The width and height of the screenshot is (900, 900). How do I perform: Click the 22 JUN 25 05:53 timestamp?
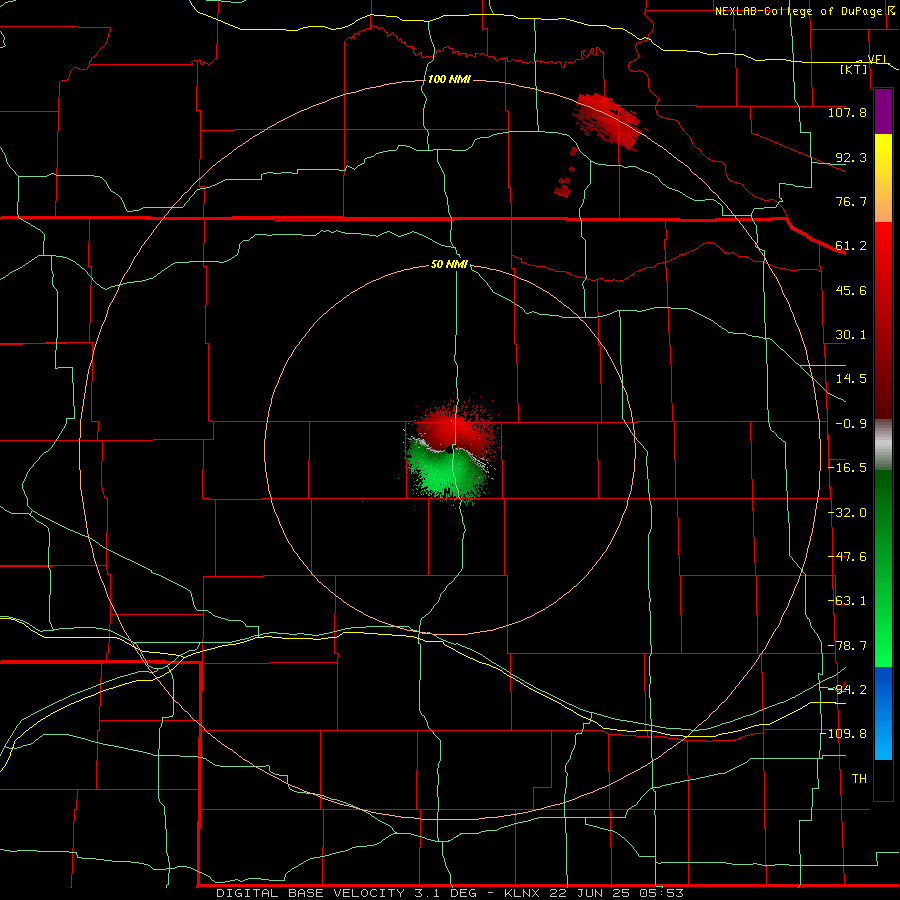point(617,893)
